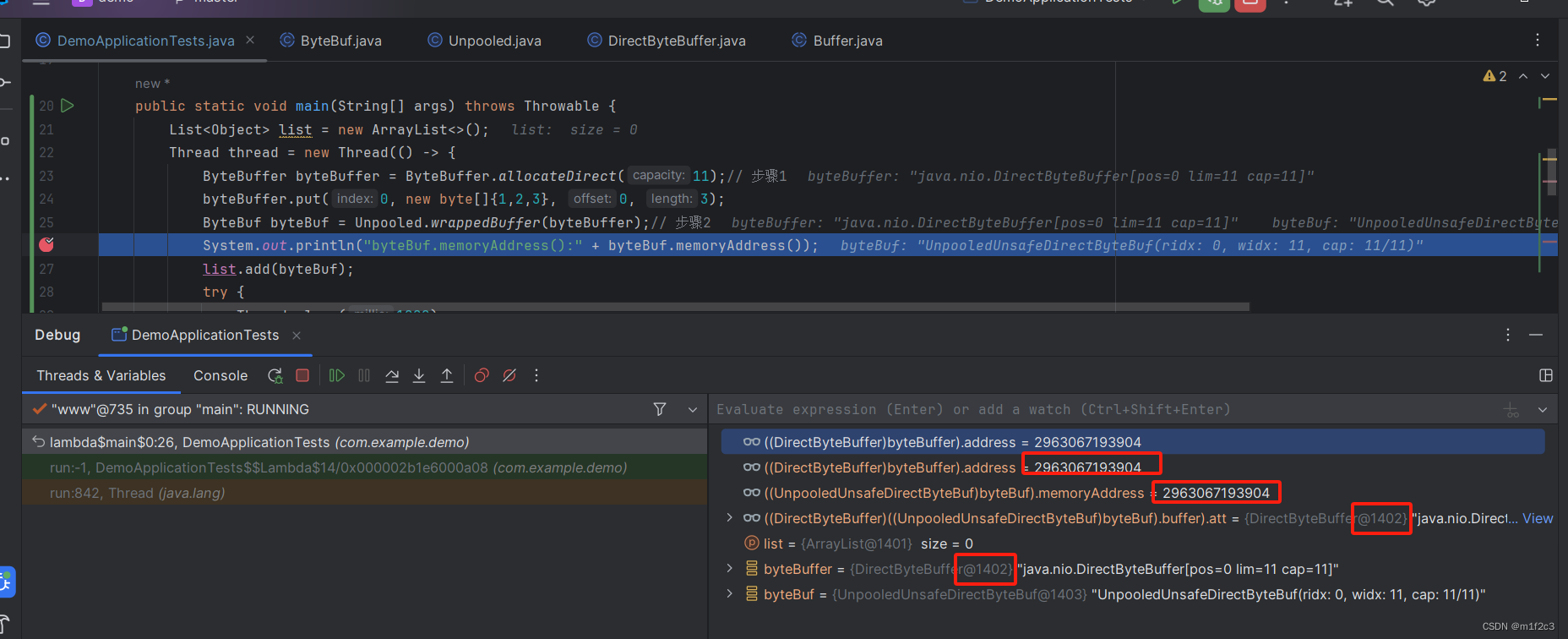
Task: Expand the byteBuf variable node
Action: tap(730, 594)
